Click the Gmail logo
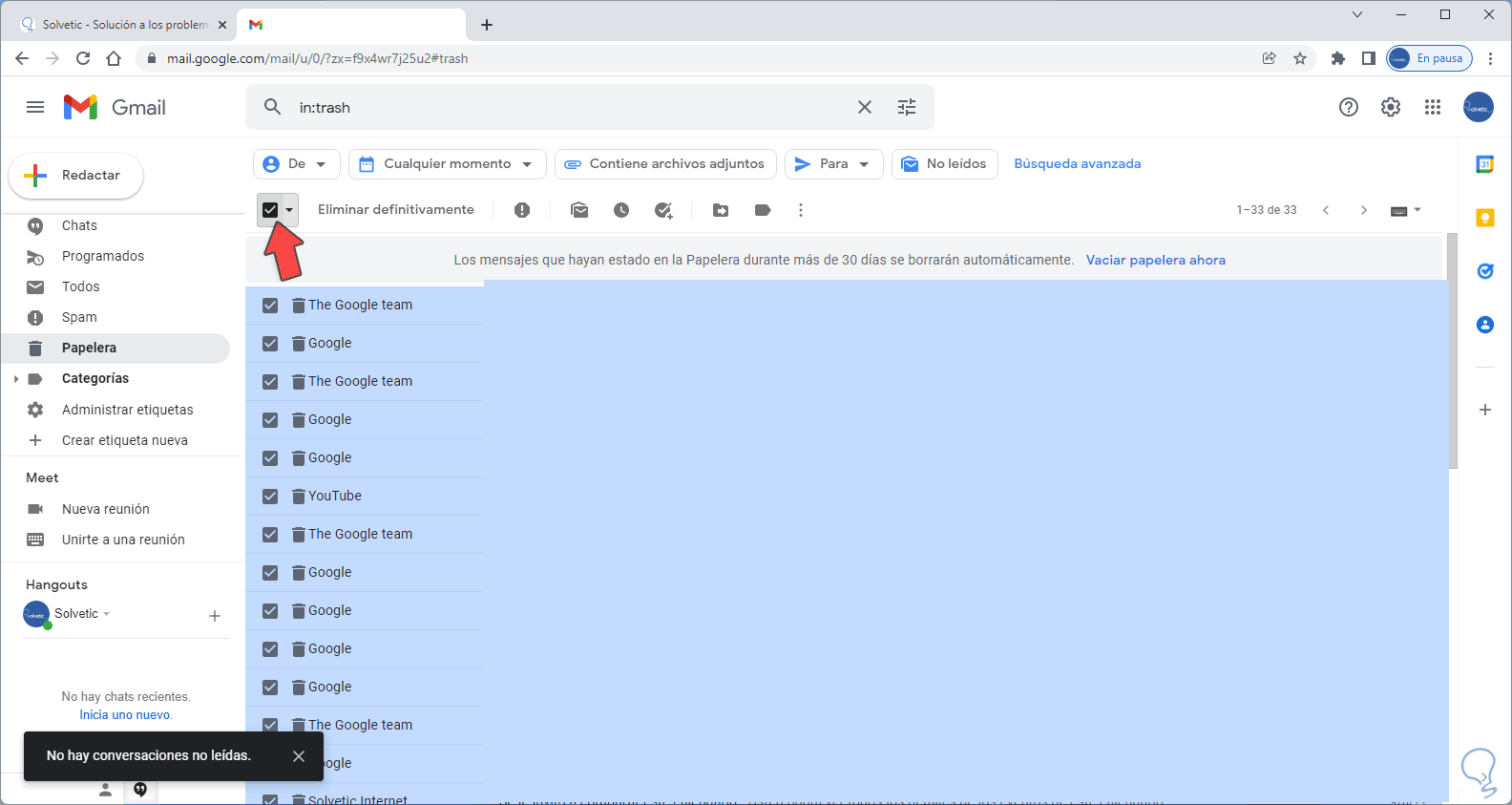 115,107
